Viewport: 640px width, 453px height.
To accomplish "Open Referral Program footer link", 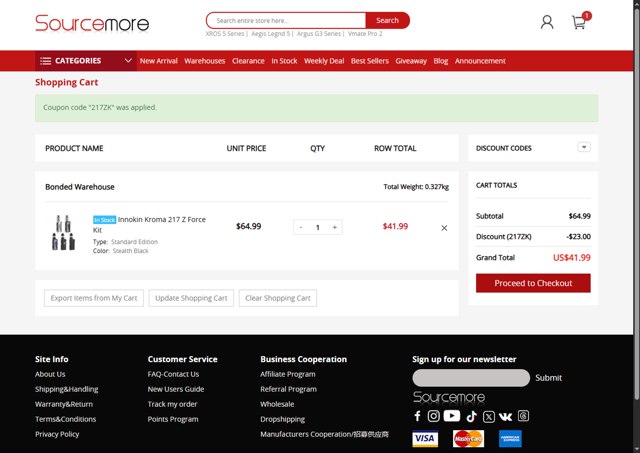I will (x=289, y=389).
